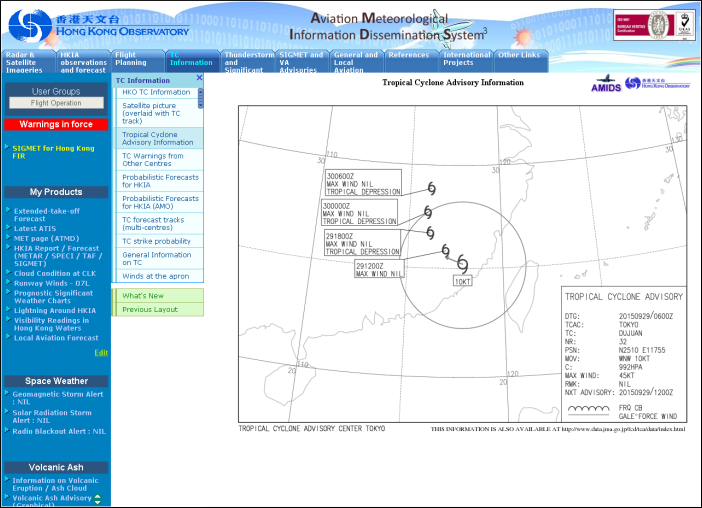
Task: Click the Tropical Cyclone Advisory map image
Action: (462, 264)
